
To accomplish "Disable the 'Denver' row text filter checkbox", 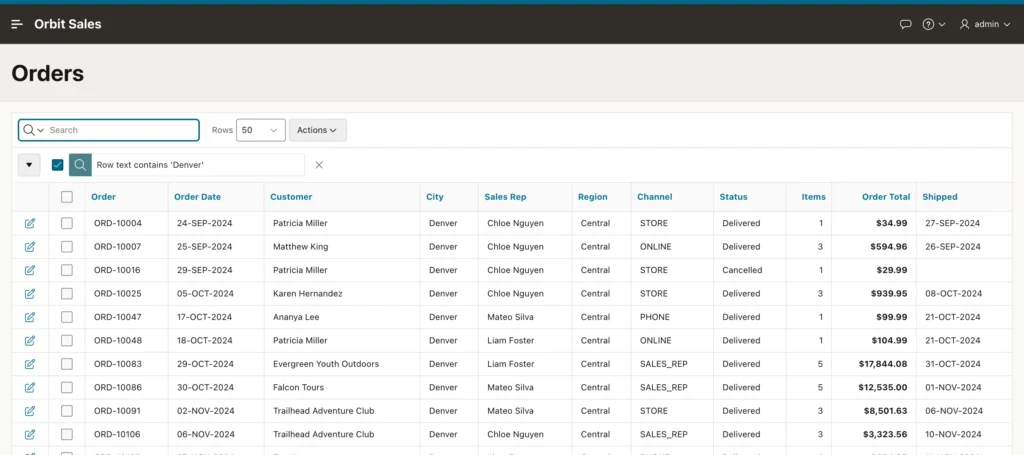I will pyautogui.click(x=57, y=165).
